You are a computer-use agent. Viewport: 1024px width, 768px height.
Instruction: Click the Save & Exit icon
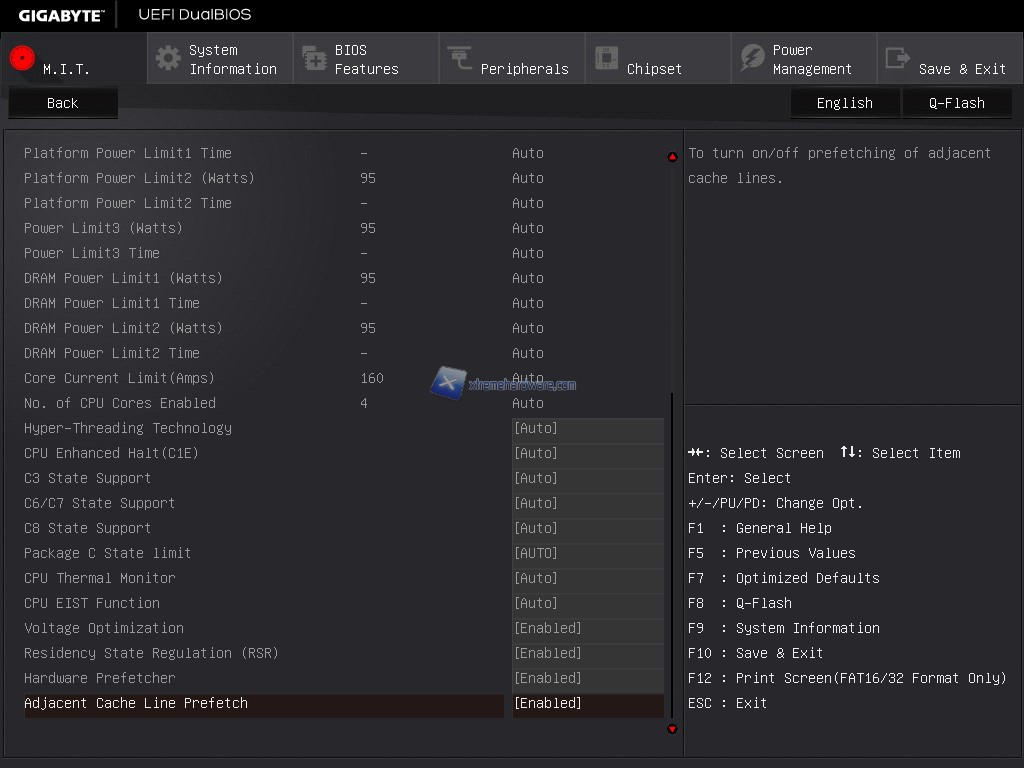pyautogui.click(x=897, y=58)
